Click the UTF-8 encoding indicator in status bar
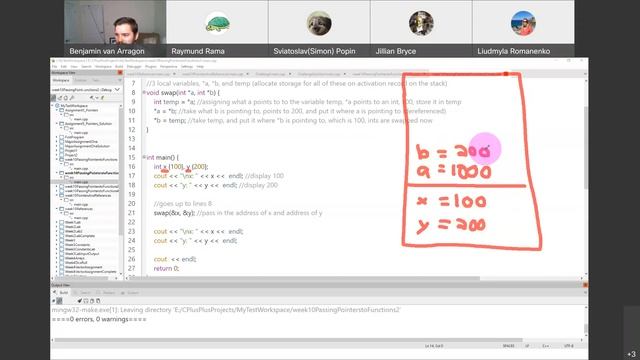This screenshot has width=640, height=360. click(569, 346)
